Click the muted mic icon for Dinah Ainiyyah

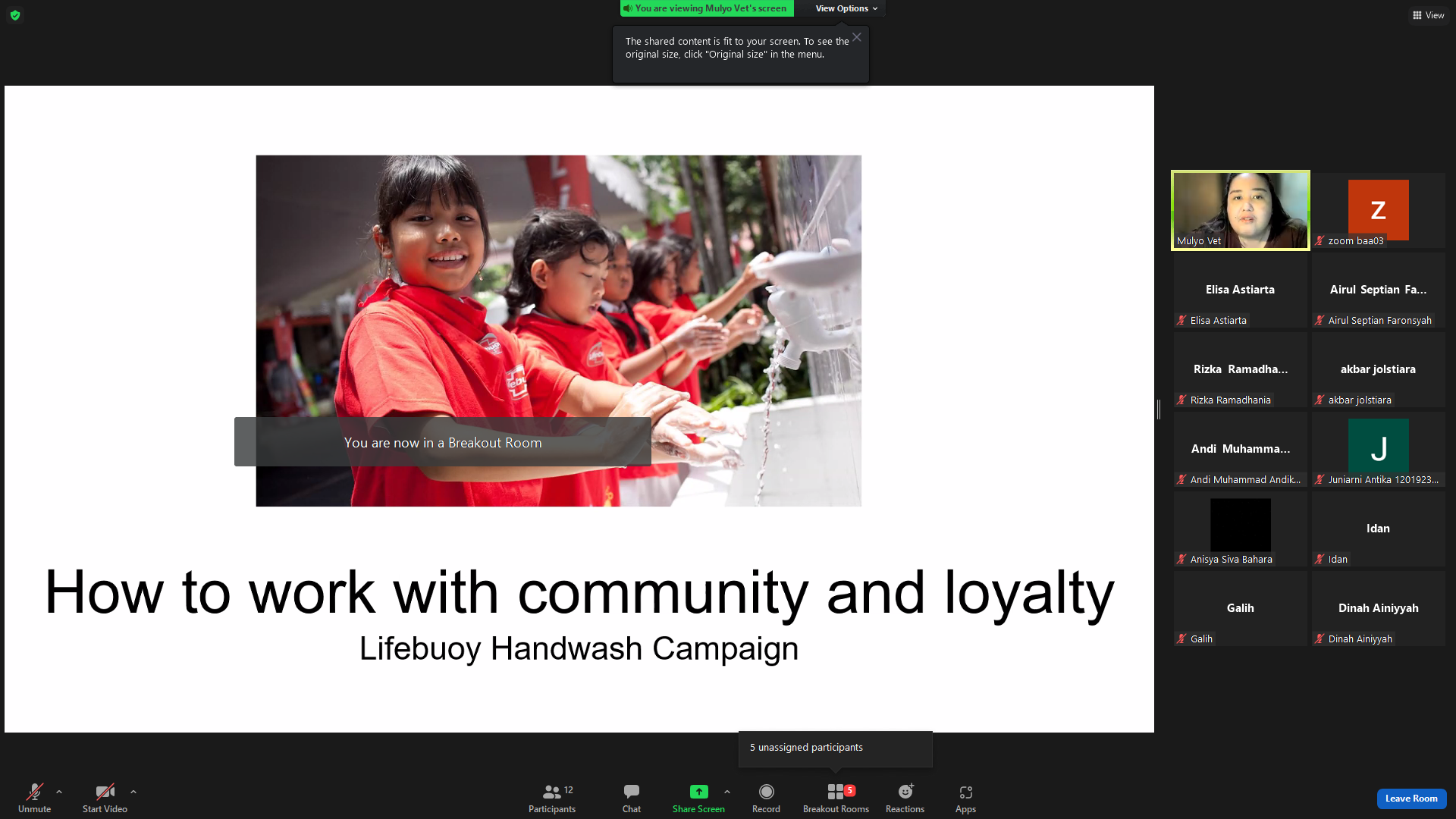1319,639
